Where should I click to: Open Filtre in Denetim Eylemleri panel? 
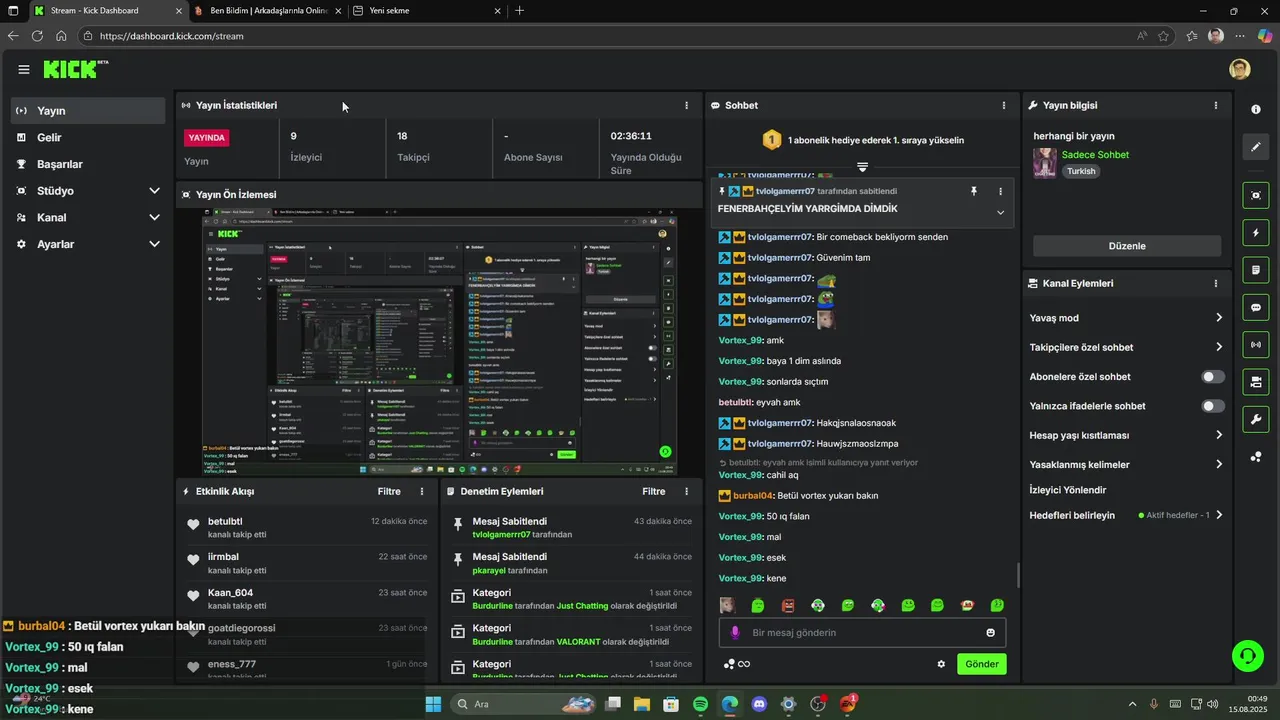(x=654, y=491)
